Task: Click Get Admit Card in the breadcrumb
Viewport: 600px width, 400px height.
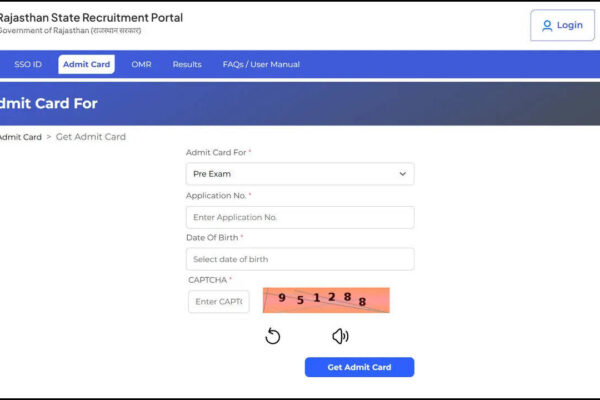Action: 91,137
